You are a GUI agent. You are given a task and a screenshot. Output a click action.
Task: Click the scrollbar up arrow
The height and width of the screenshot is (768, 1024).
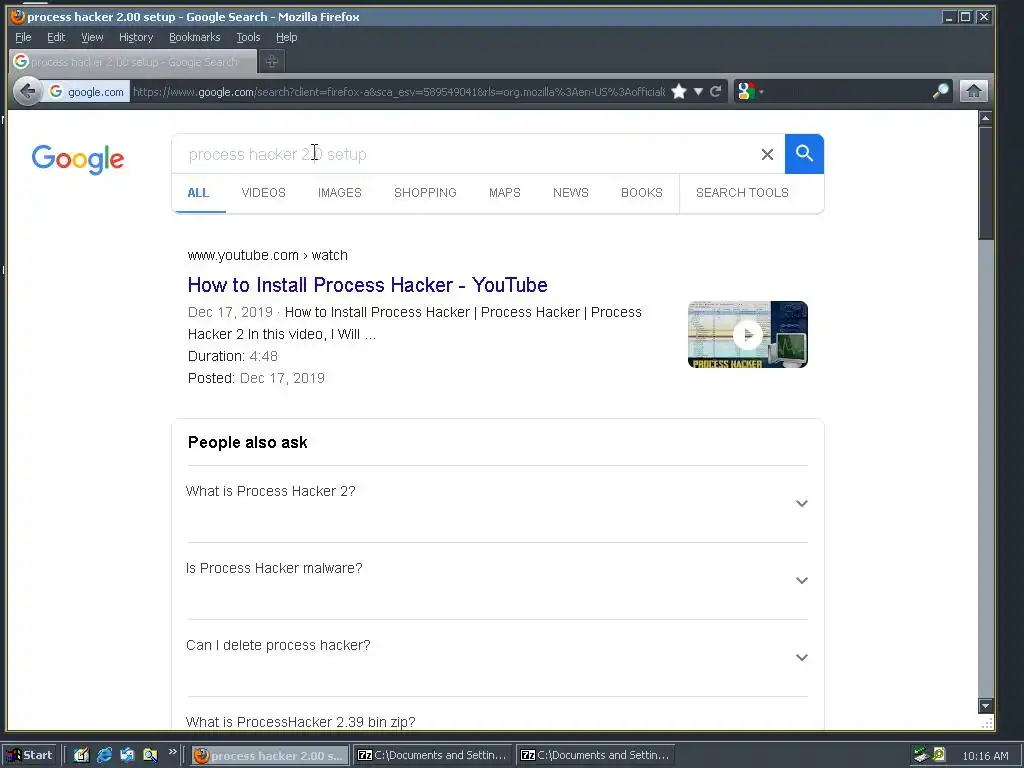coord(985,118)
